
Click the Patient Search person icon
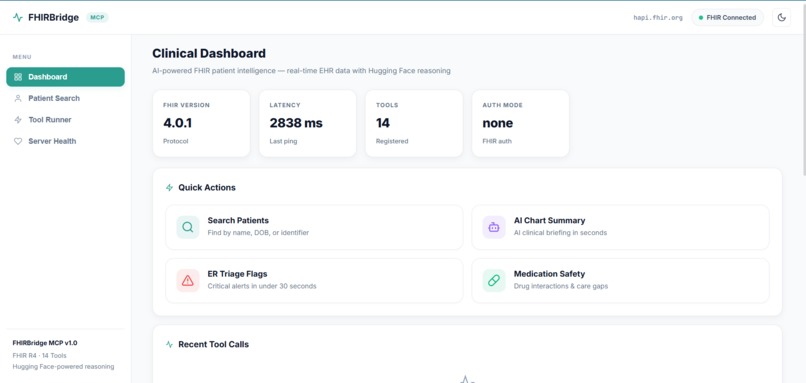coord(18,98)
